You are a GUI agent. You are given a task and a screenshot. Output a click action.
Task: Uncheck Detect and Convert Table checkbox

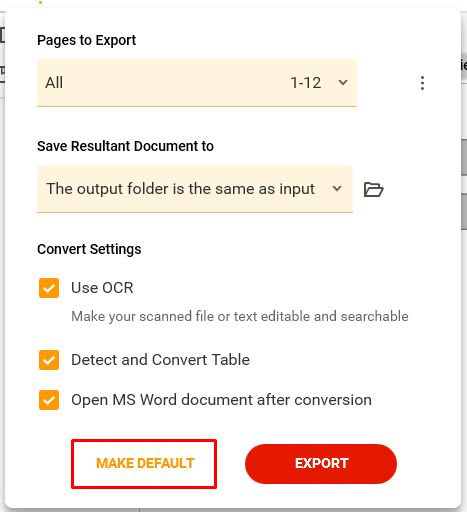pos(49,360)
